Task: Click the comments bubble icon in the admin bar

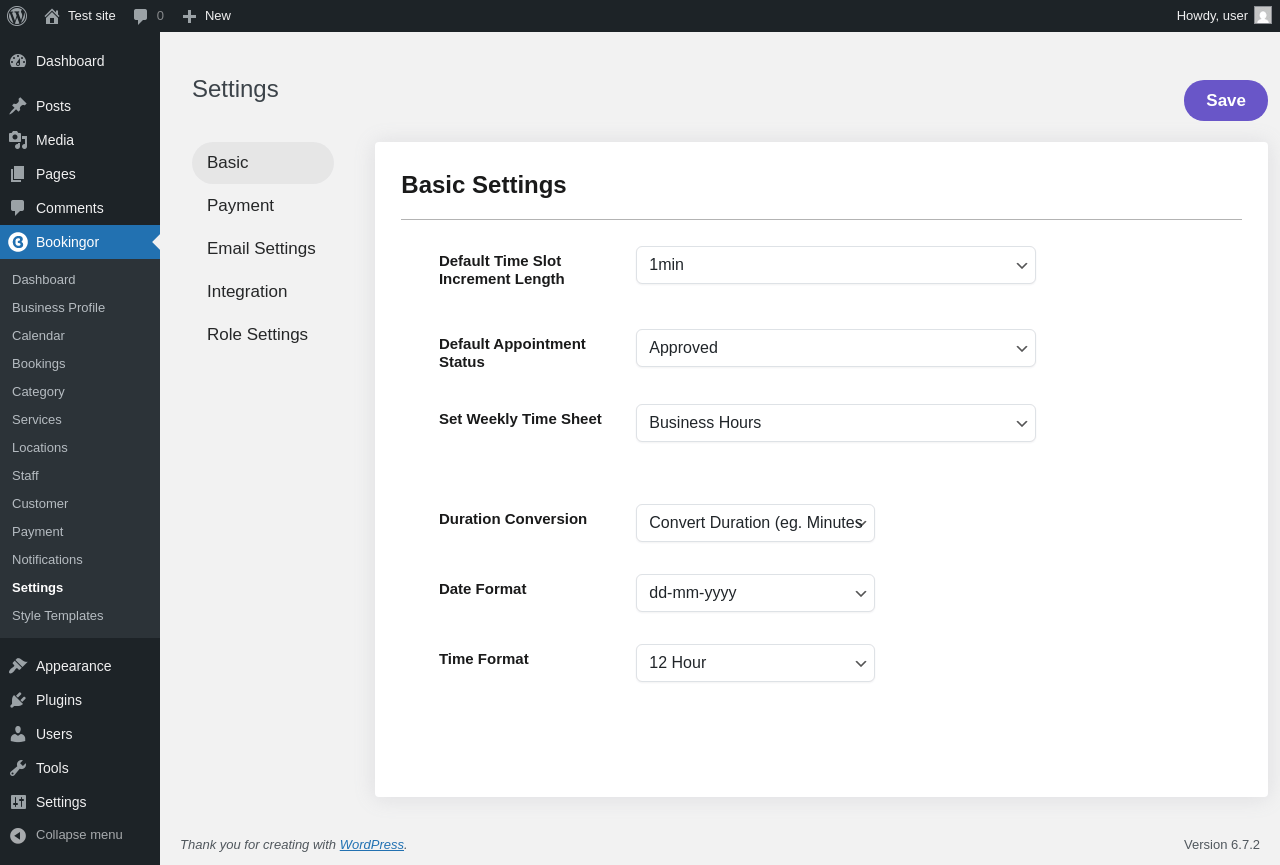Action: [x=141, y=16]
